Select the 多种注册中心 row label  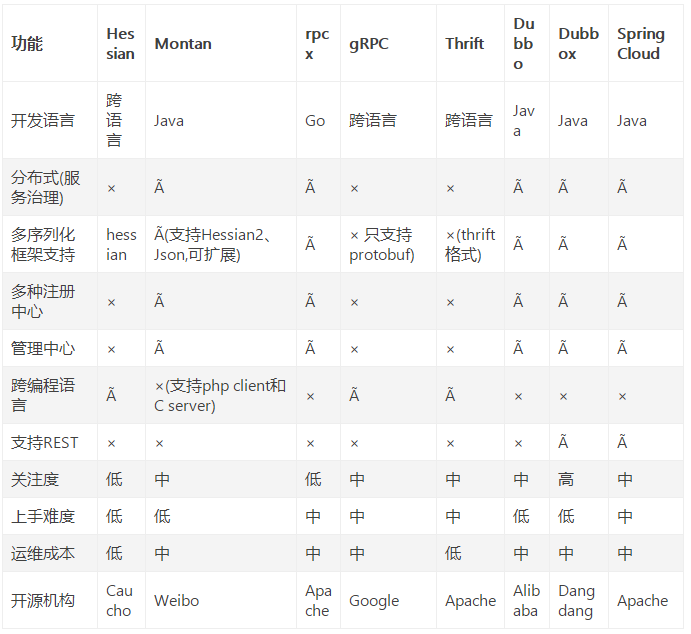pyautogui.click(x=43, y=301)
